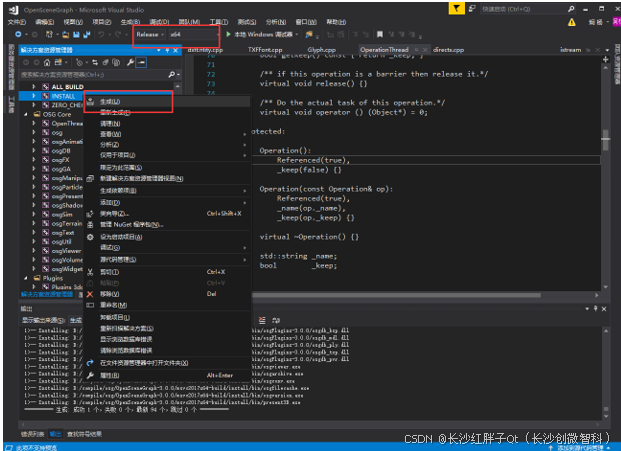Click the Manage NuGet packages menu icon
The height and width of the screenshot is (451, 621).
pos(90,224)
